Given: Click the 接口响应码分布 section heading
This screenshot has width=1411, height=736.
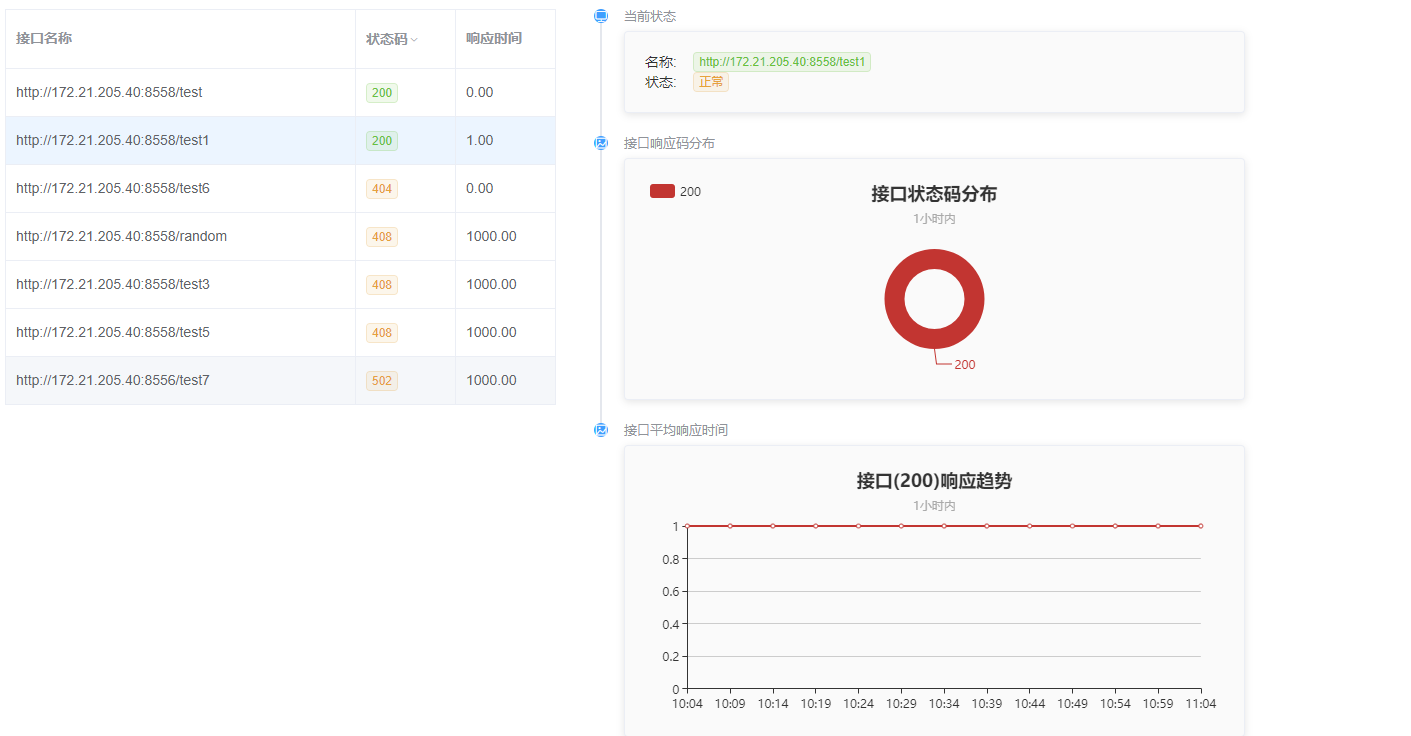Looking at the screenshot, I should coord(669,143).
